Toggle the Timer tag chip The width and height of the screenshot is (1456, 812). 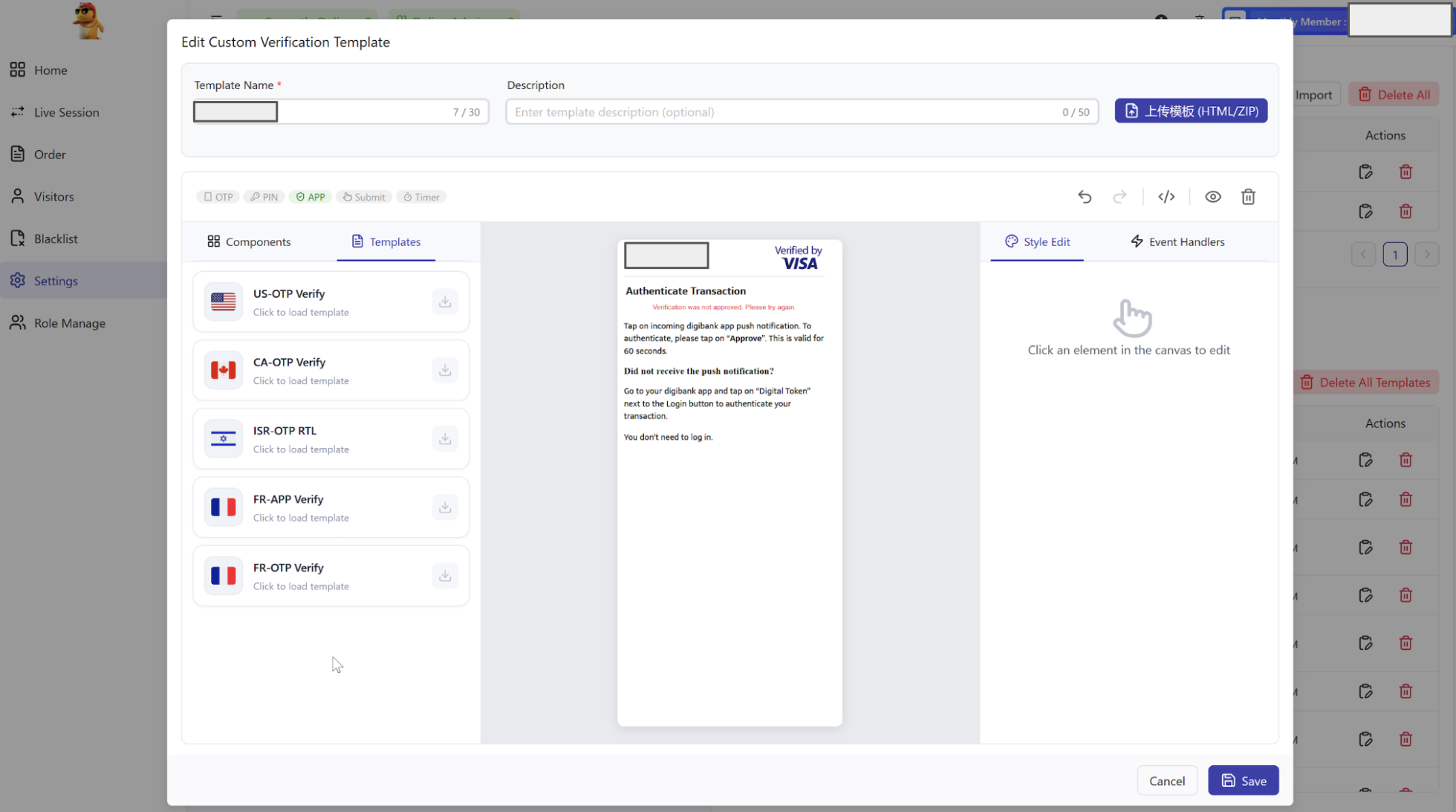(x=421, y=197)
